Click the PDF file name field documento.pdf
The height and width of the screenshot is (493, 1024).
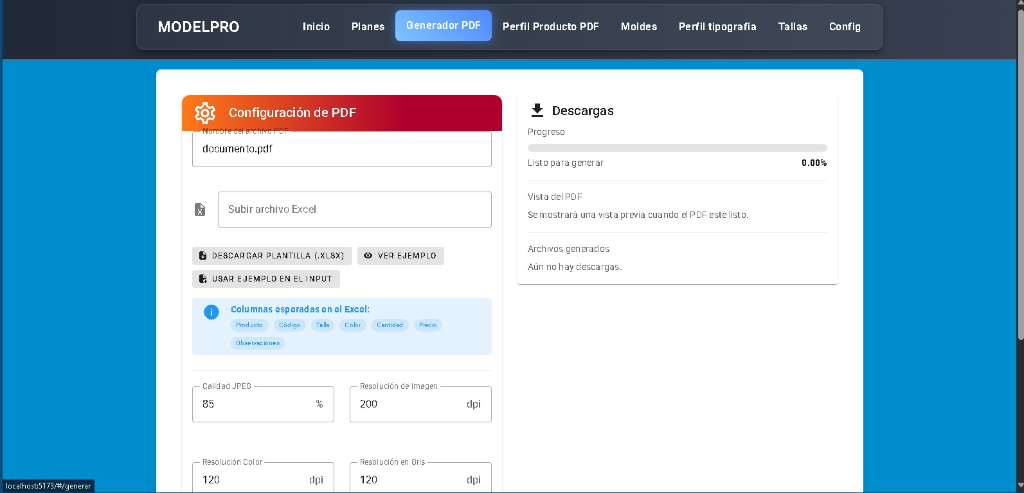[342, 149]
